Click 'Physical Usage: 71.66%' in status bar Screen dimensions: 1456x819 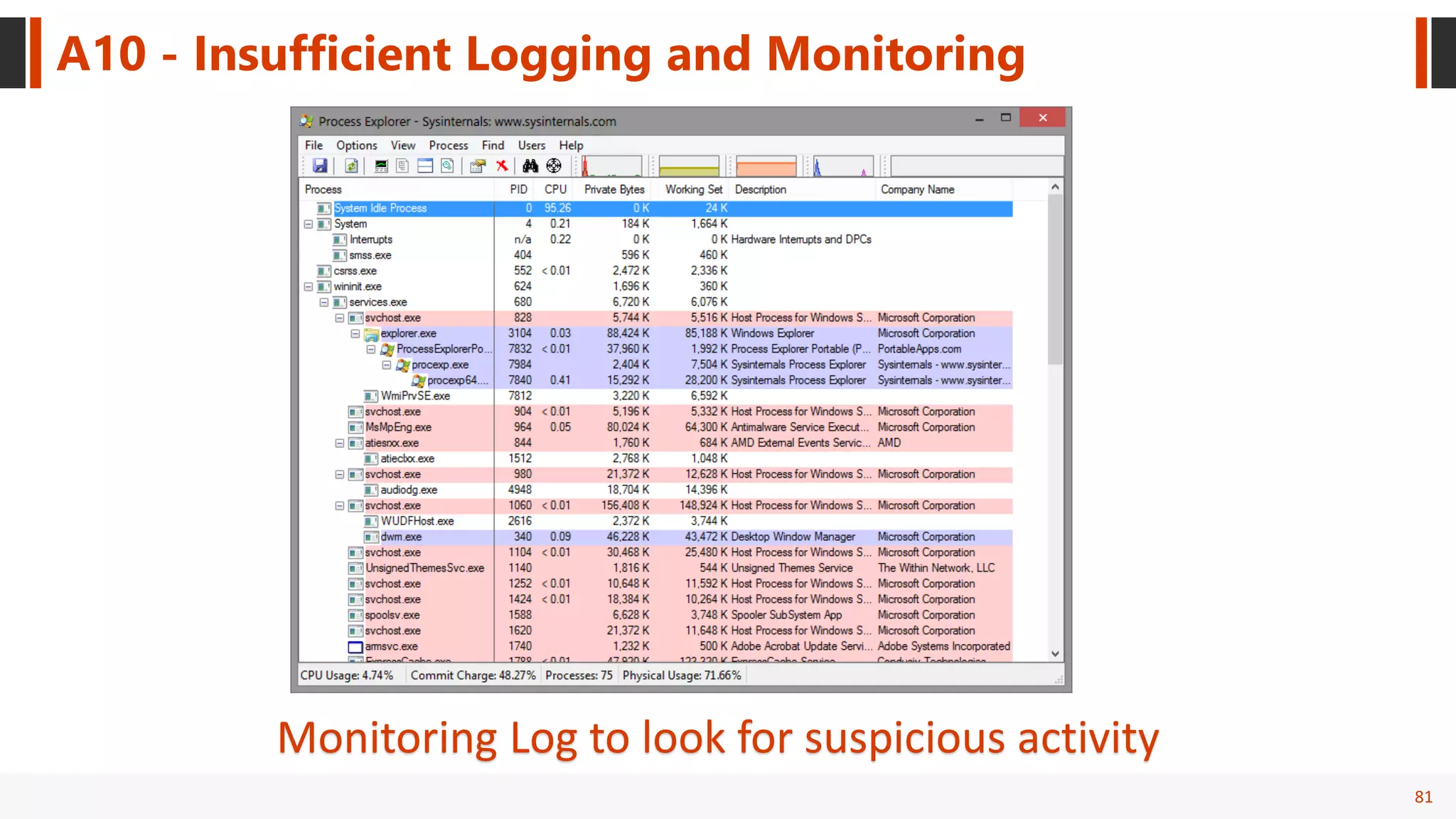tap(682, 675)
